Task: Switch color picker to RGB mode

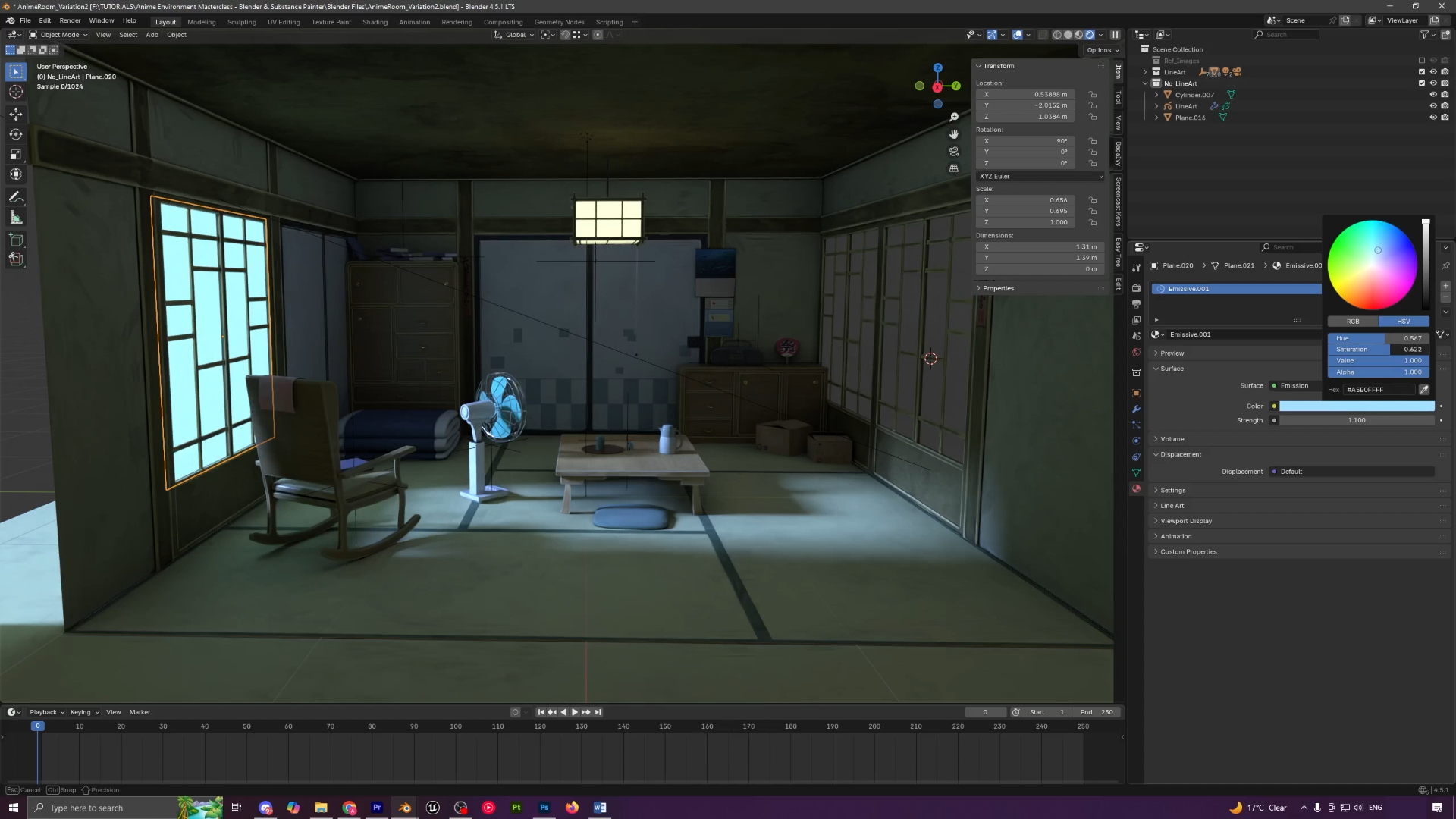Action: tap(1353, 322)
